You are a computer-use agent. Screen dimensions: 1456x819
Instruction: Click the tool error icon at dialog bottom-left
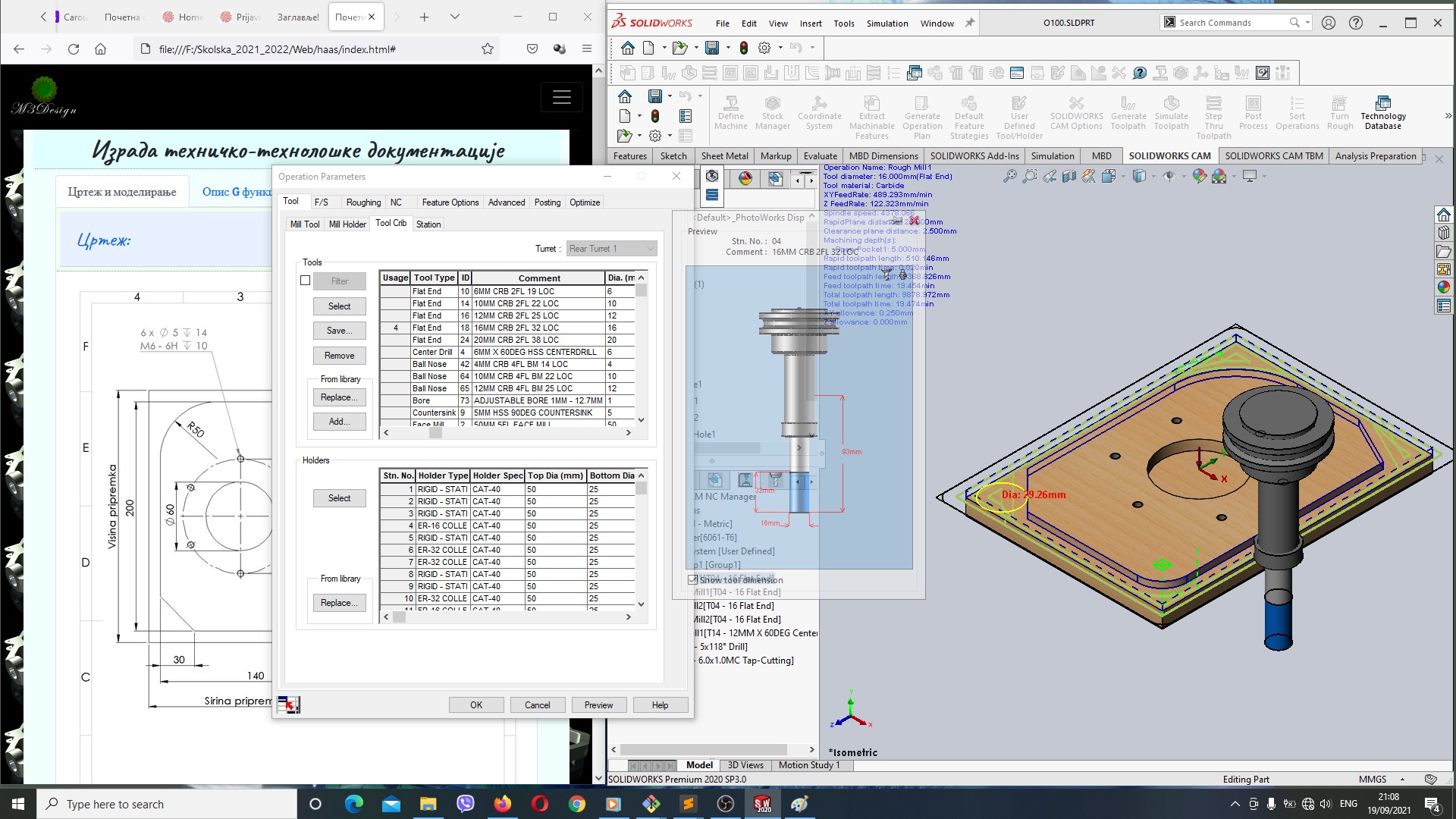point(289,704)
